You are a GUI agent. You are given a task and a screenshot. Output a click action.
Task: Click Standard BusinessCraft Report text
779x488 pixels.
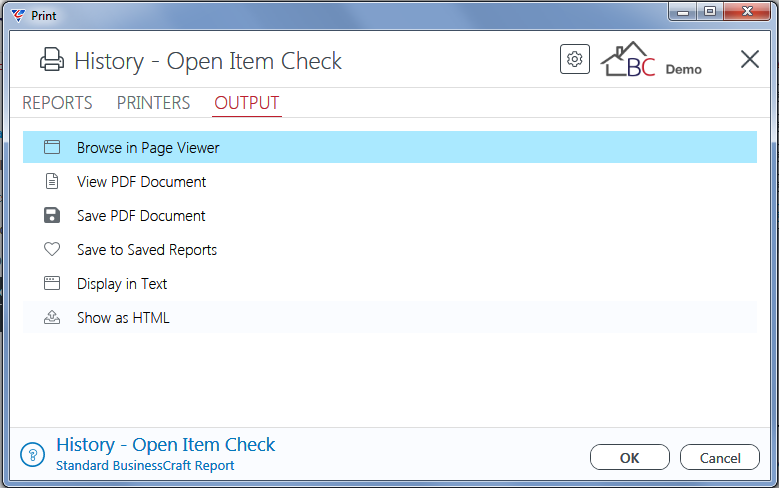coord(145,466)
